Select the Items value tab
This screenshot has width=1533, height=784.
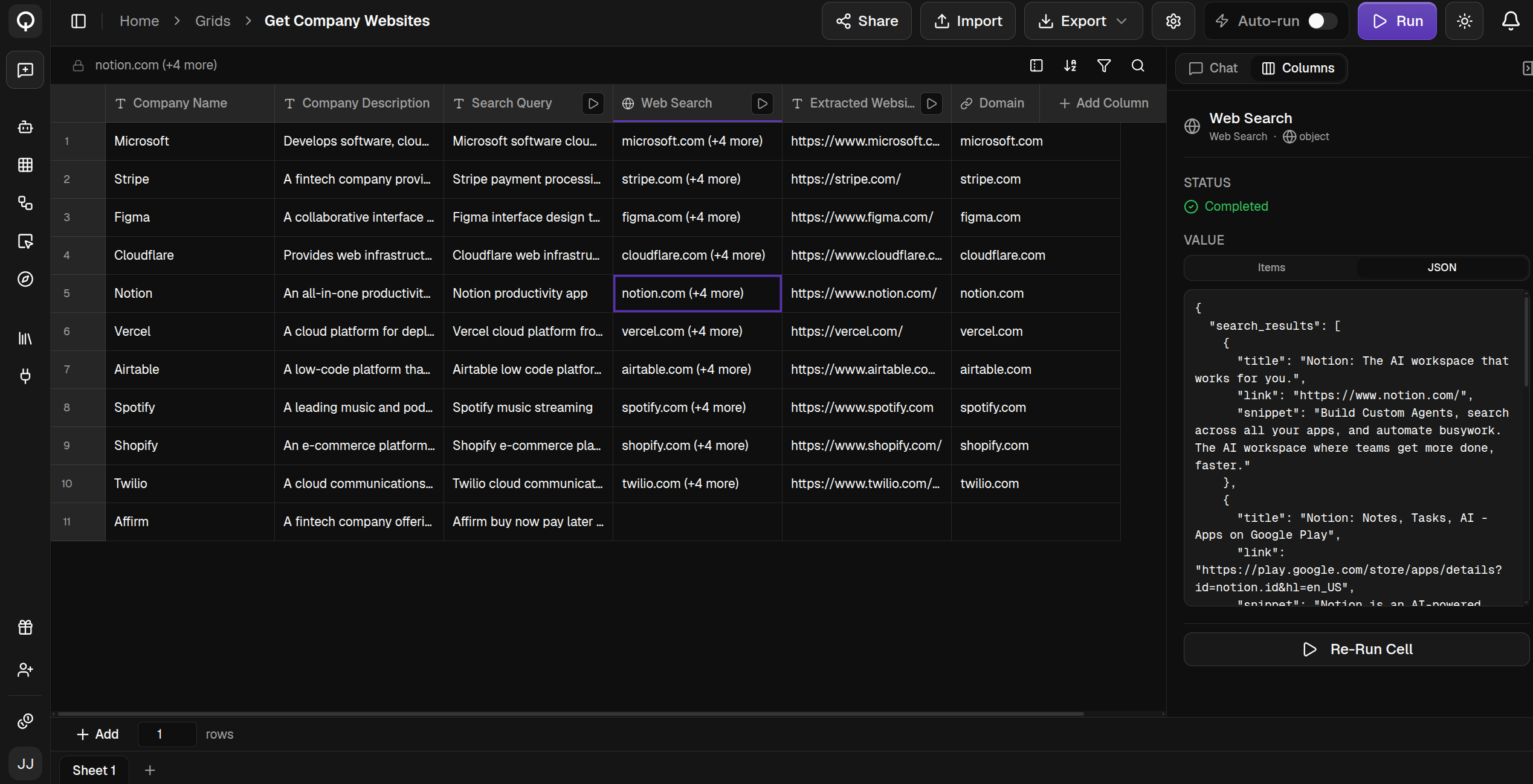(1271, 268)
